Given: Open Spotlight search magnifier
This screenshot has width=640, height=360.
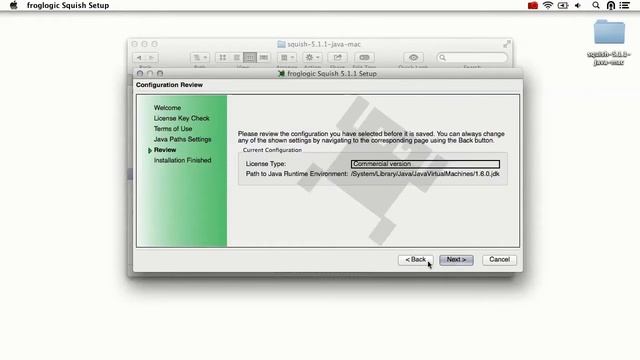Looking at the screenshot, I should point(596,5).
